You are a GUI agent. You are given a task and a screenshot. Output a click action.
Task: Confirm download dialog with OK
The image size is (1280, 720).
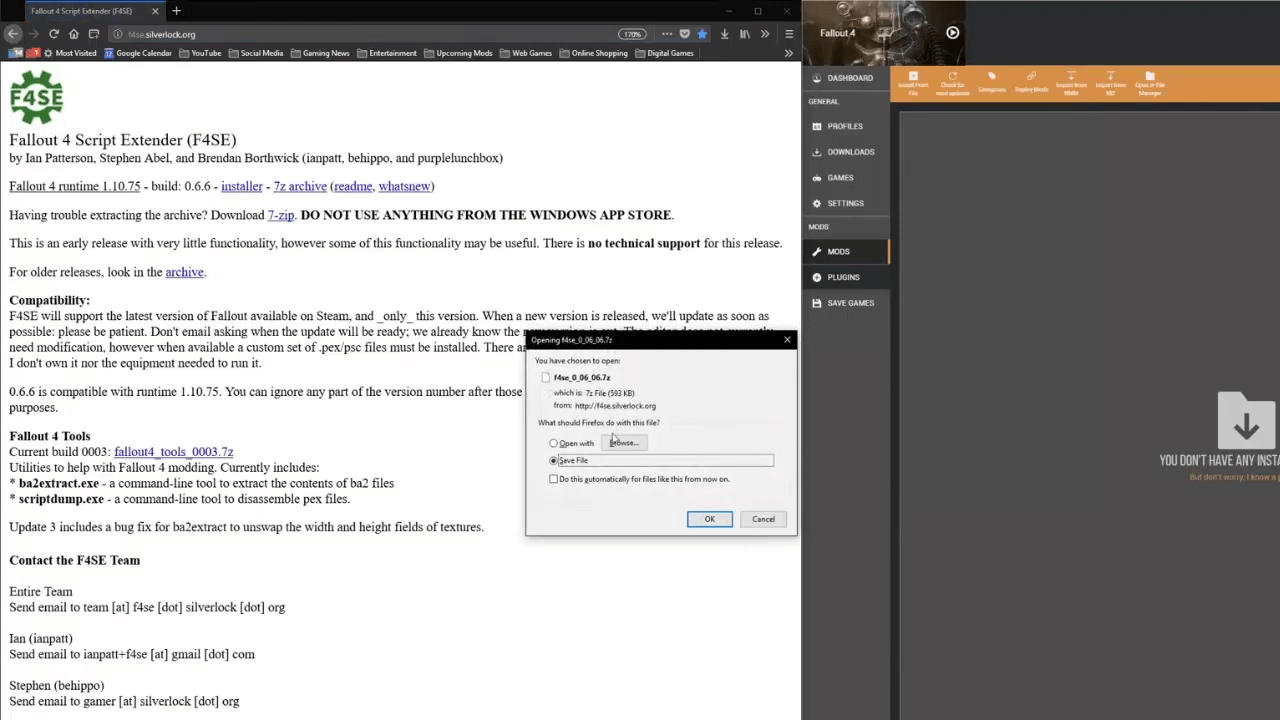710,519
